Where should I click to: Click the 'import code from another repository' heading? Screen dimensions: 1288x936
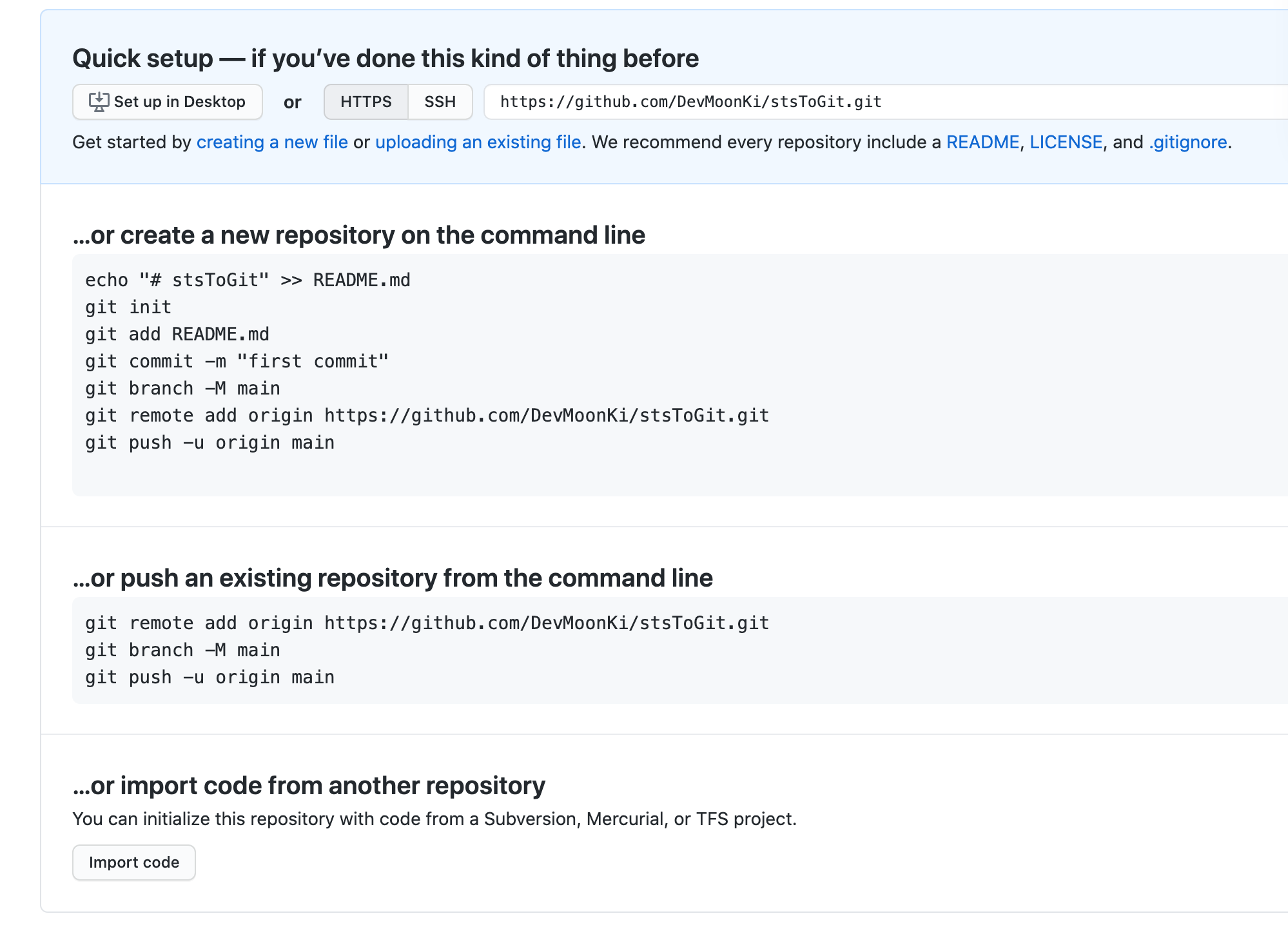[x=309, y=786]
